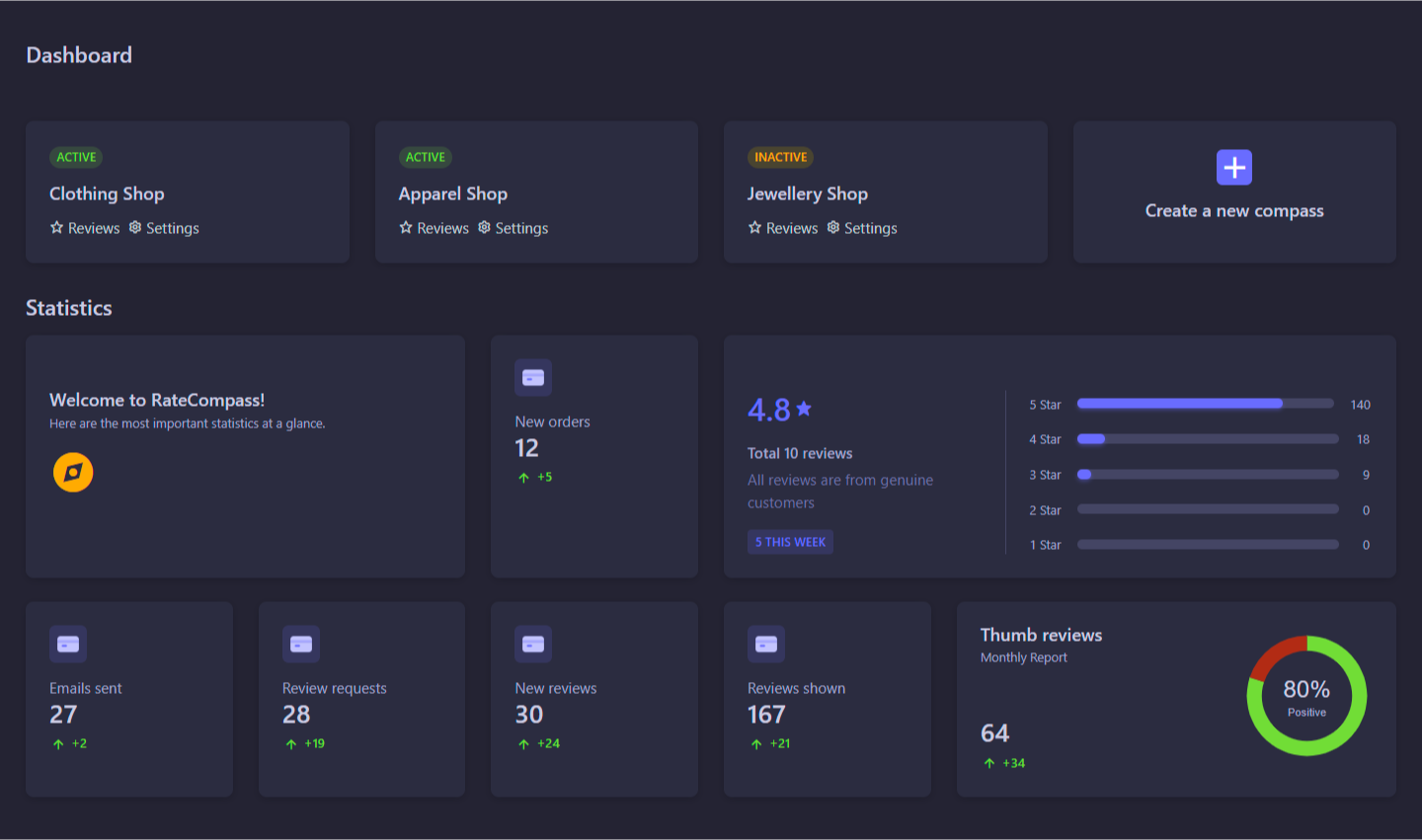1422x840 pixels.
Task: Click the card icon above New orders
Action: (x=533, y=377)
